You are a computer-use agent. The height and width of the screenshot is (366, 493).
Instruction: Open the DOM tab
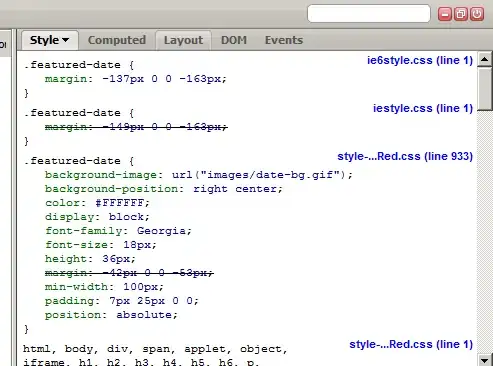234,40
